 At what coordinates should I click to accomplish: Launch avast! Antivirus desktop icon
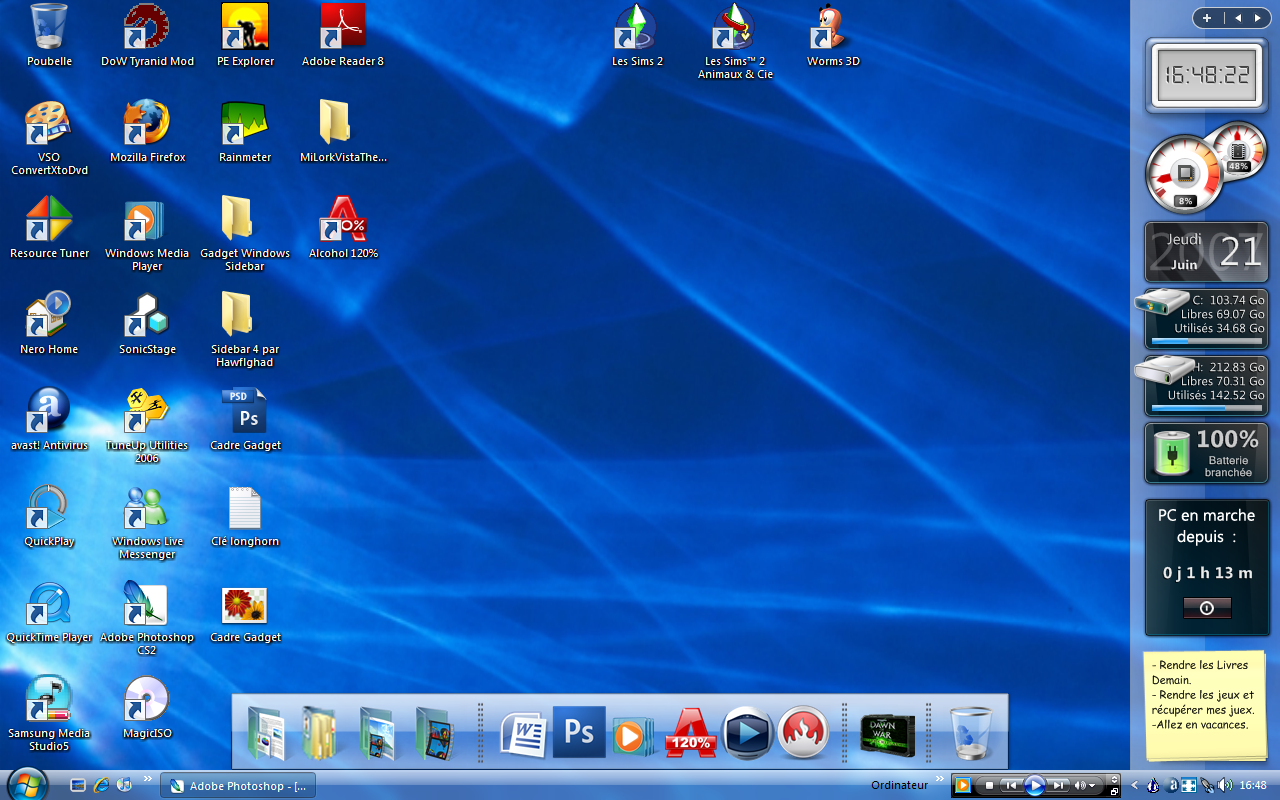[x=49, y=418]
